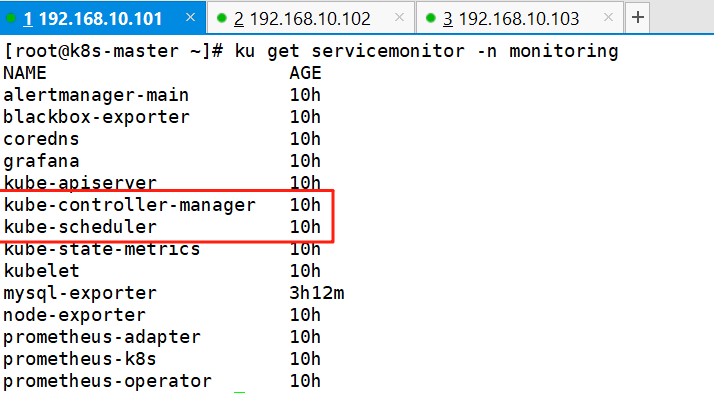This screenshot has width=714, height=393.
Task: Click the AGE column header
Action: point(306,73)
